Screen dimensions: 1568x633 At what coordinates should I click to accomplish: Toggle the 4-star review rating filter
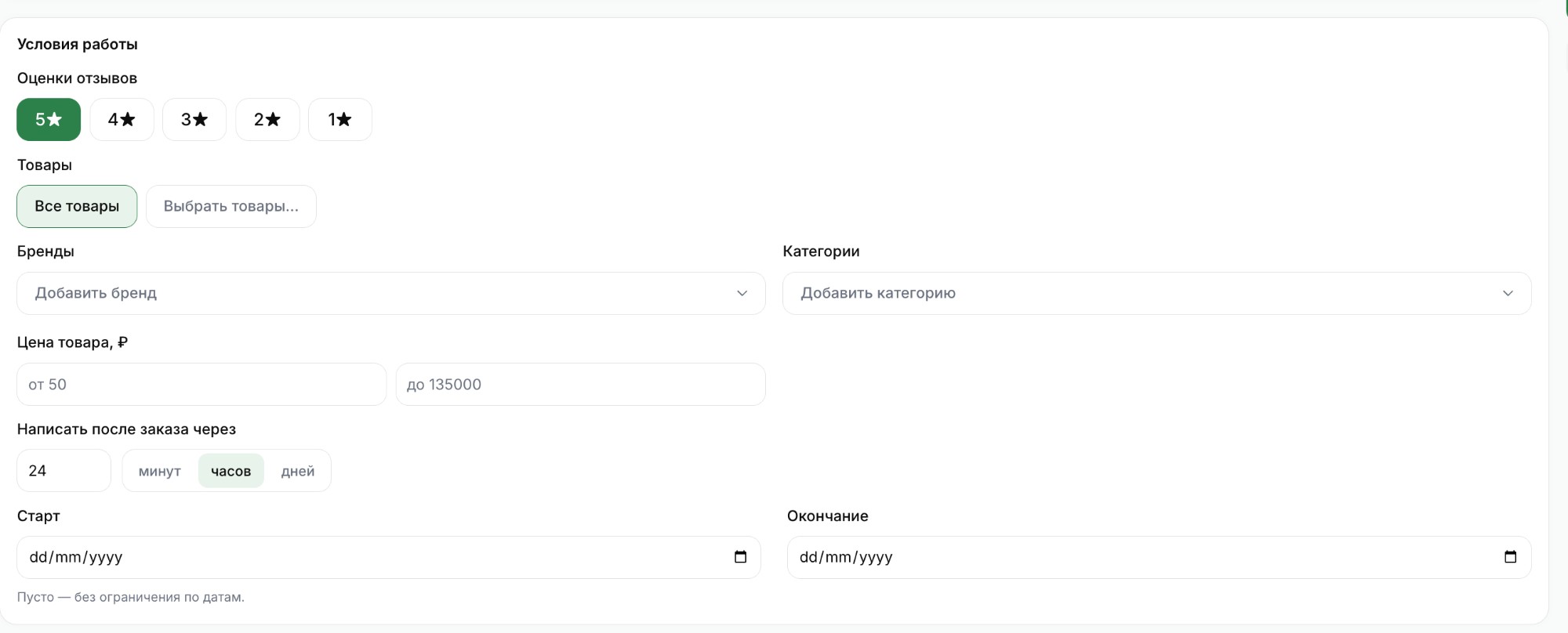point(122,119)
